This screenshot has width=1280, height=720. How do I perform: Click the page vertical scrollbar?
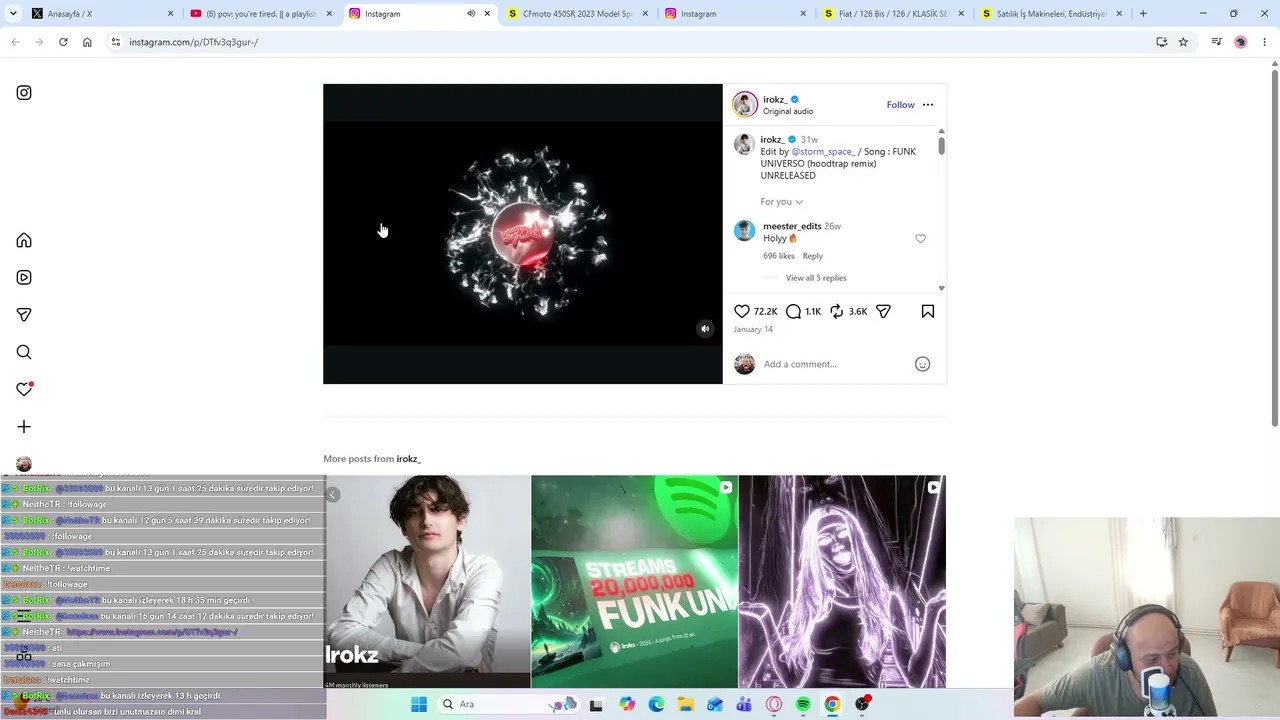pos(1274,250)
